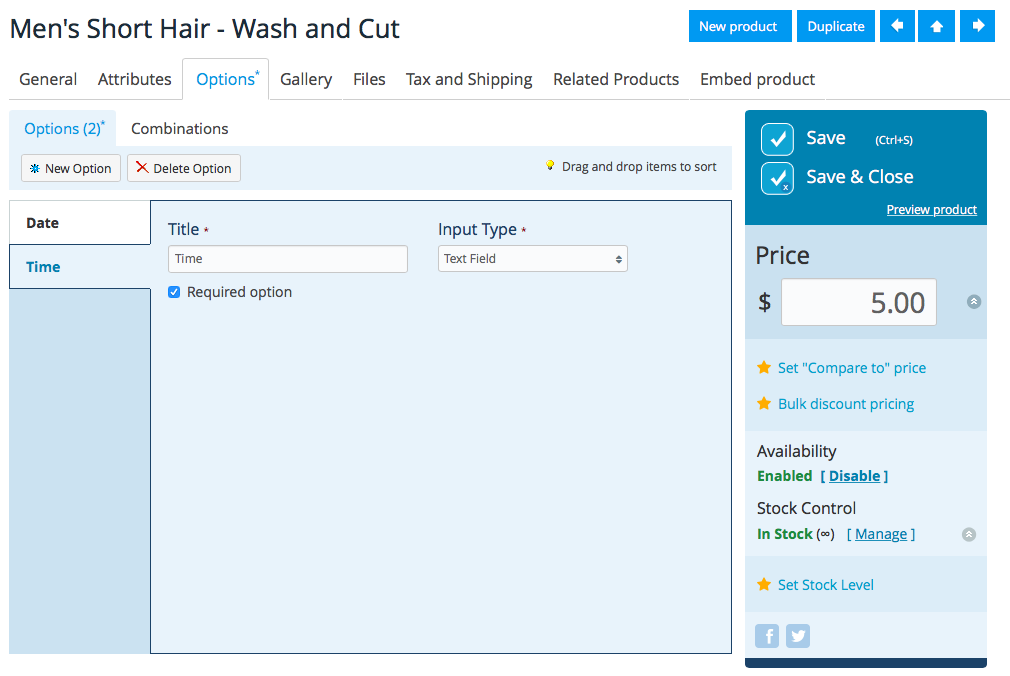Click the Required option label
This screenshot has height=676, width=1010.
point(240,292)
